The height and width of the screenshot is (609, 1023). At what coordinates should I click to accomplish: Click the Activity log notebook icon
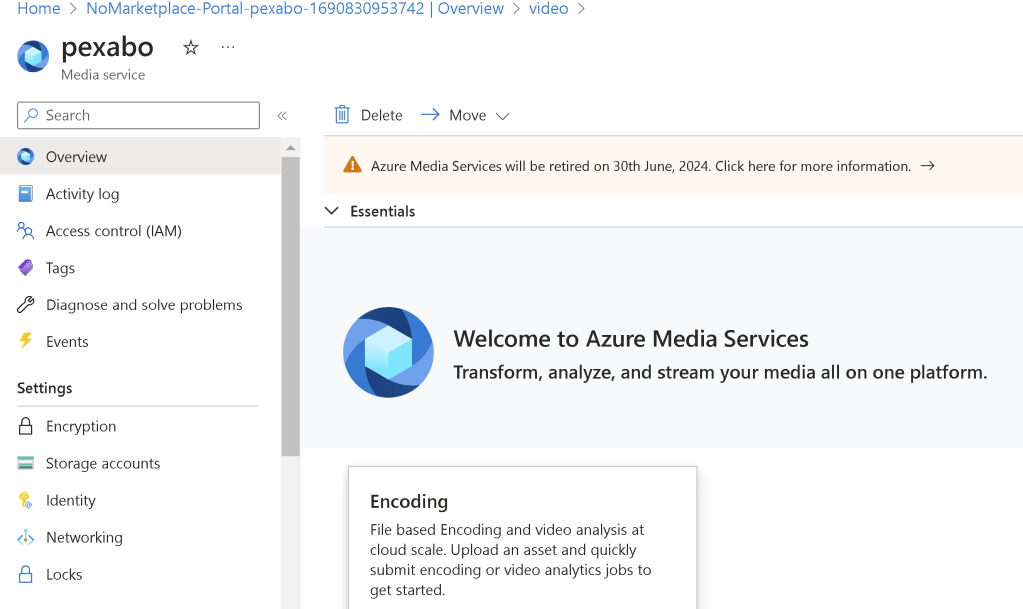pos(25,194)
